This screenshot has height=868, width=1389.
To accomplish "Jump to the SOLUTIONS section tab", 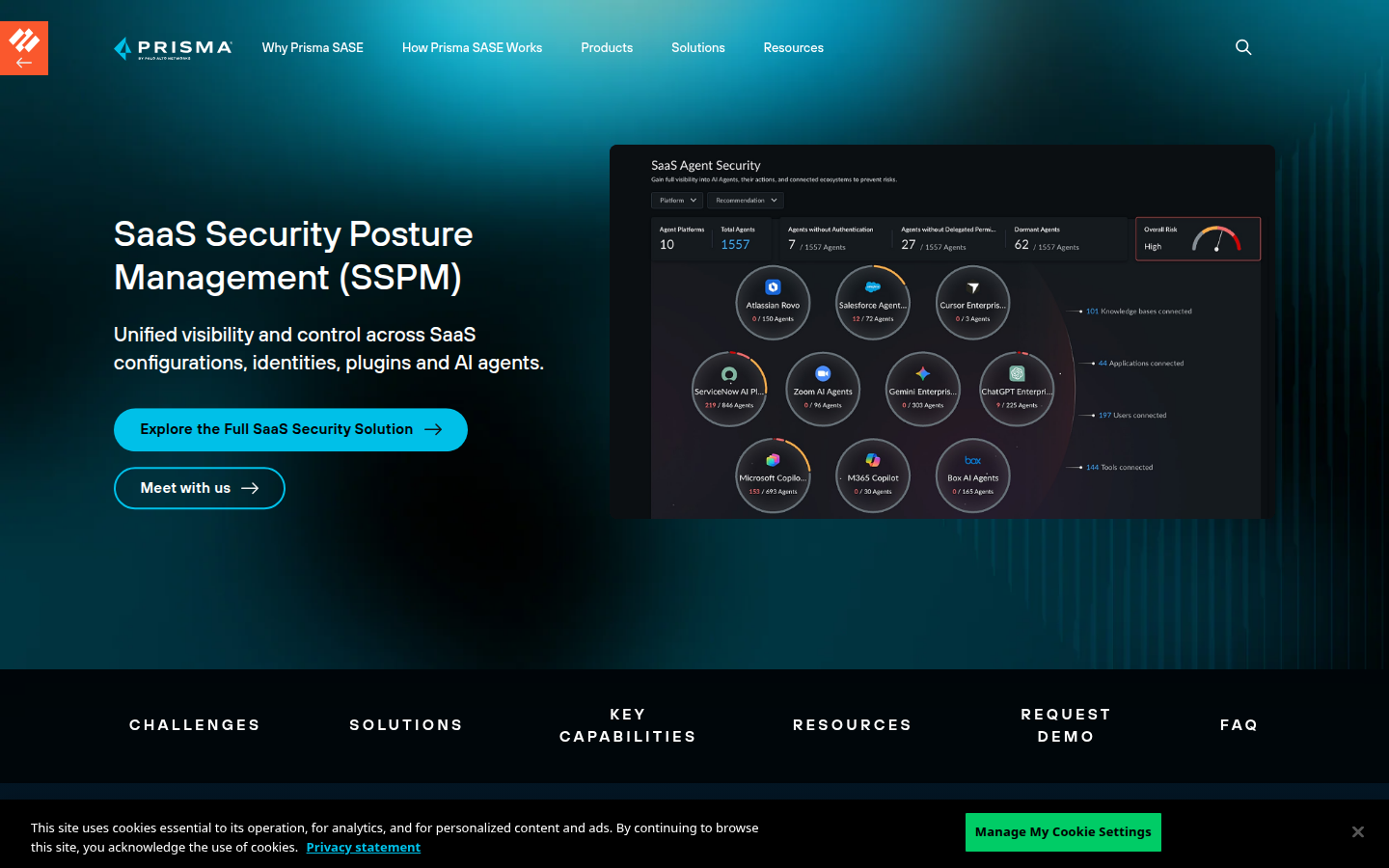I will point(406,725).
